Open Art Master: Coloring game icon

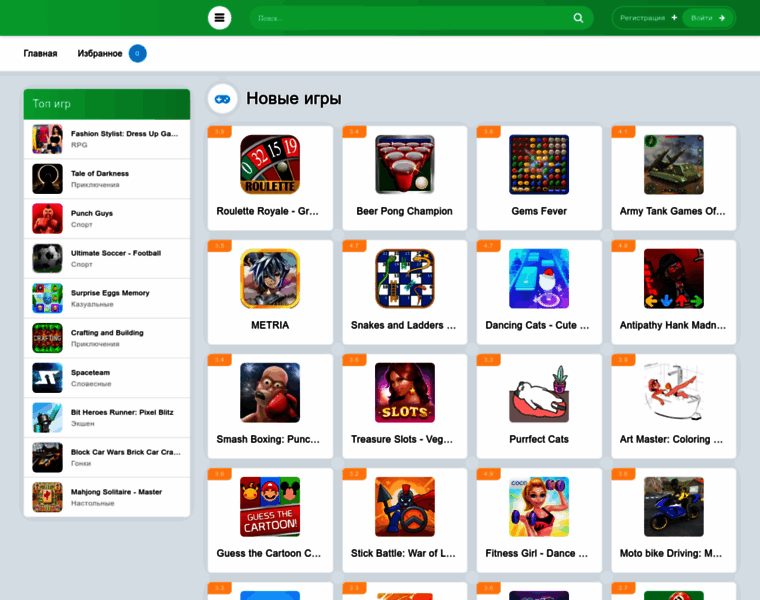[674, 393]
